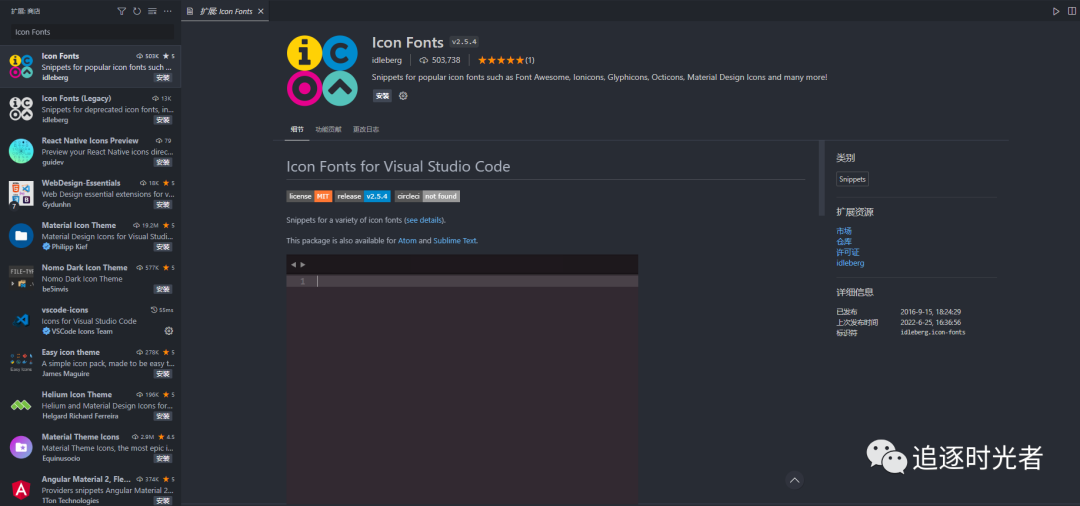The image size is (1080, 506).
Task: Open the 'see details' link
Action: 424,220
